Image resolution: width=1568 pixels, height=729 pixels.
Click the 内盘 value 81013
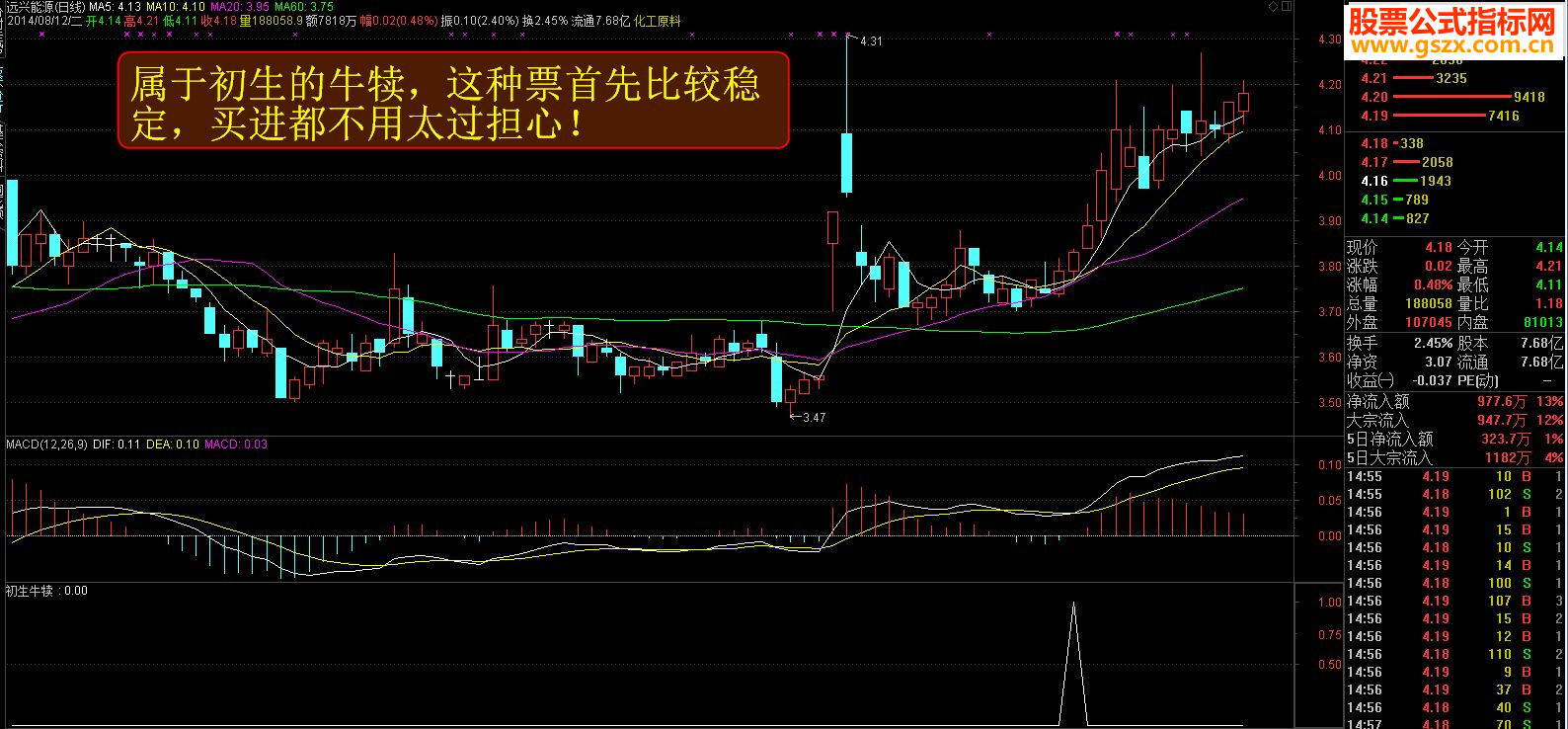1543,322
